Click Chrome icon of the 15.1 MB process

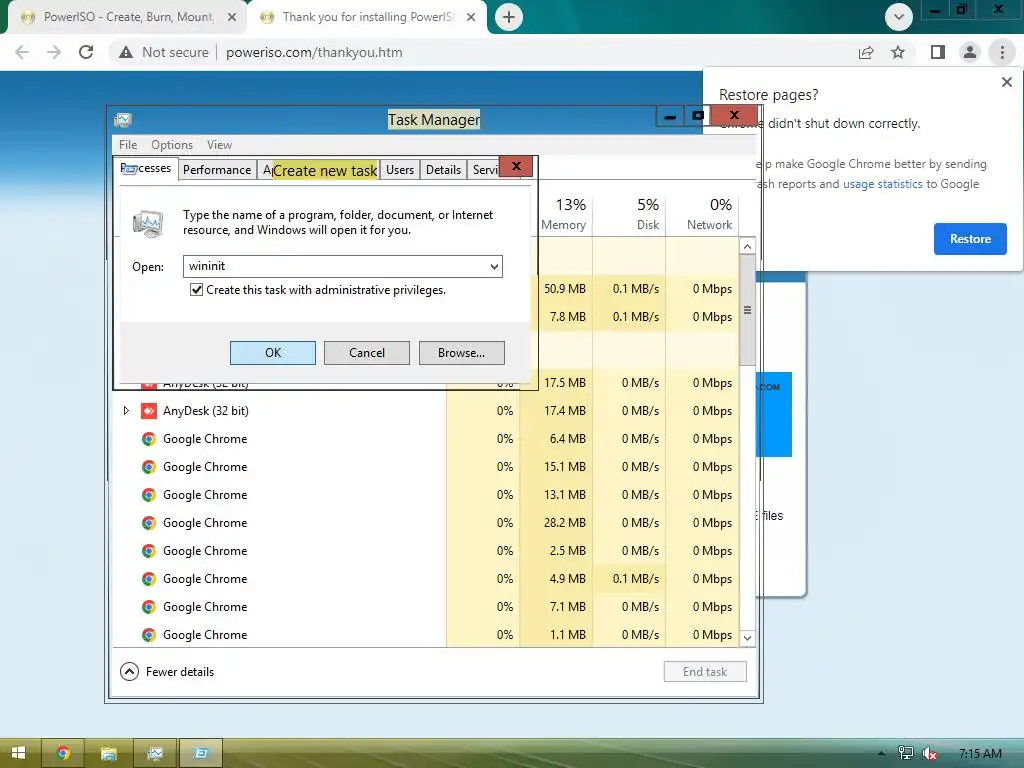149,467
